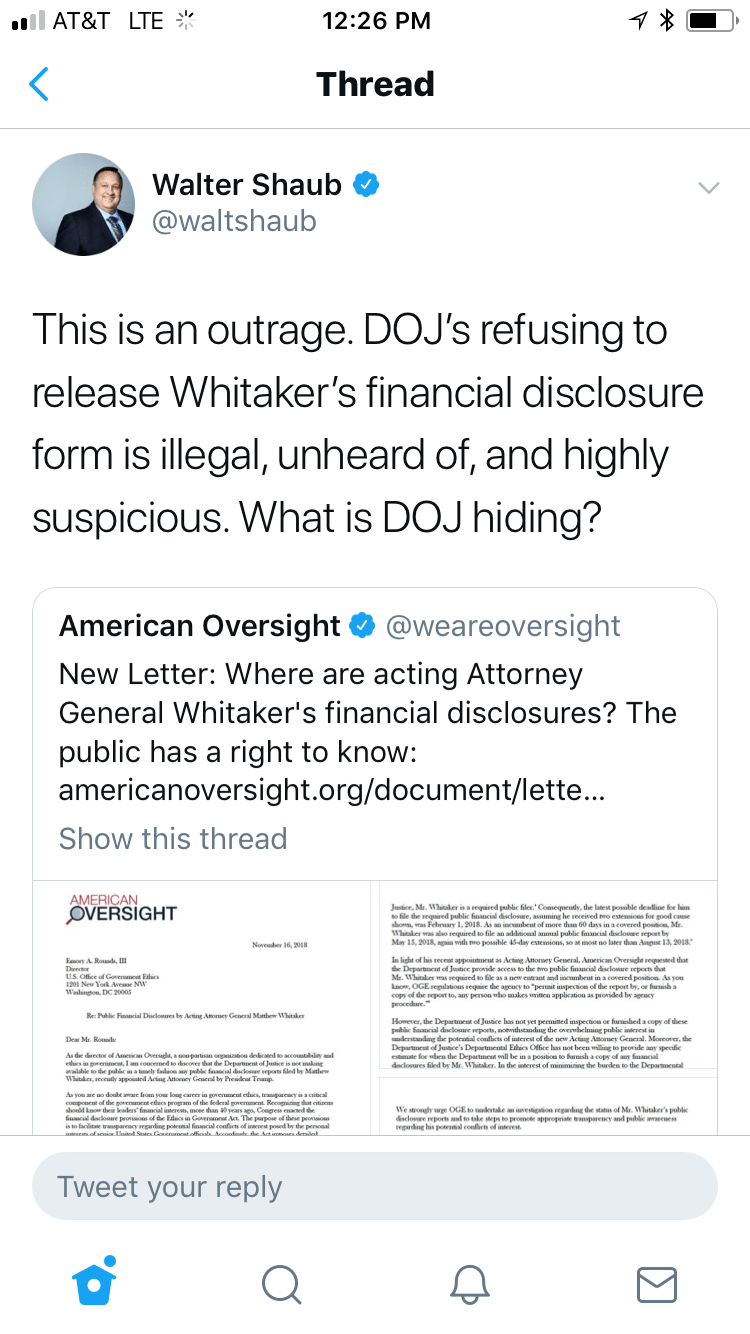750x1334 pixels.
Task: Open the Search tab
Action: (x=282, y=1284)
